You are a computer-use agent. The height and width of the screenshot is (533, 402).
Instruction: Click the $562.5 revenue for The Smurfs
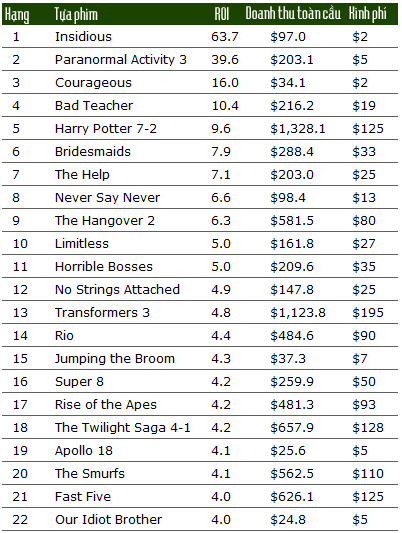click(x=292, y=474)
